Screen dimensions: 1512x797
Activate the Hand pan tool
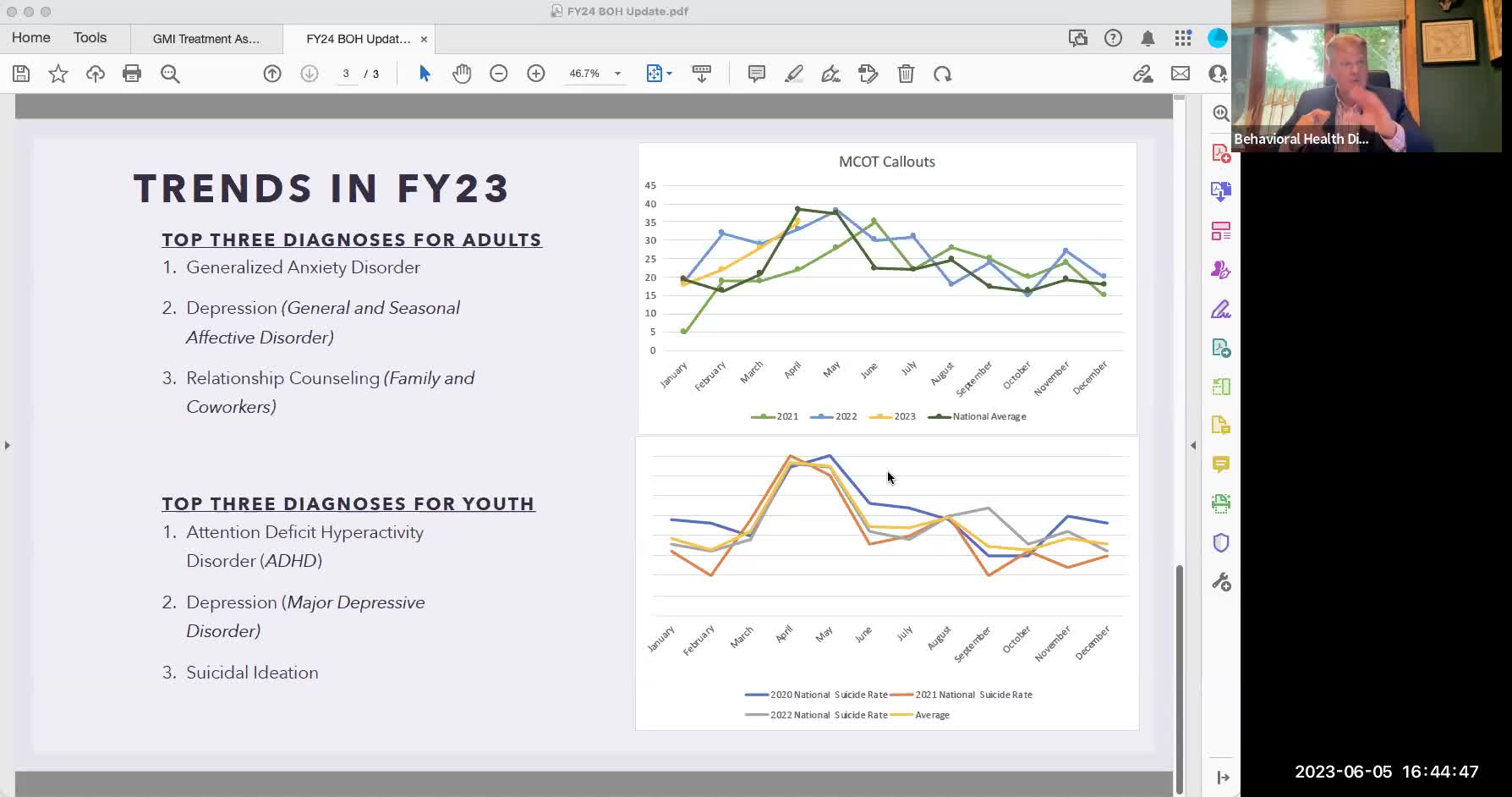tap(462, 74)
